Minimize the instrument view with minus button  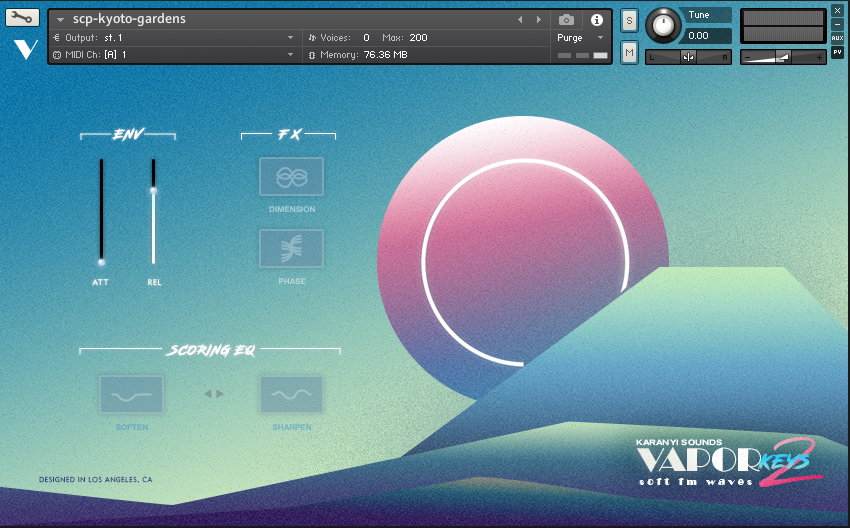pyautogui.click(x=837, y=24)
